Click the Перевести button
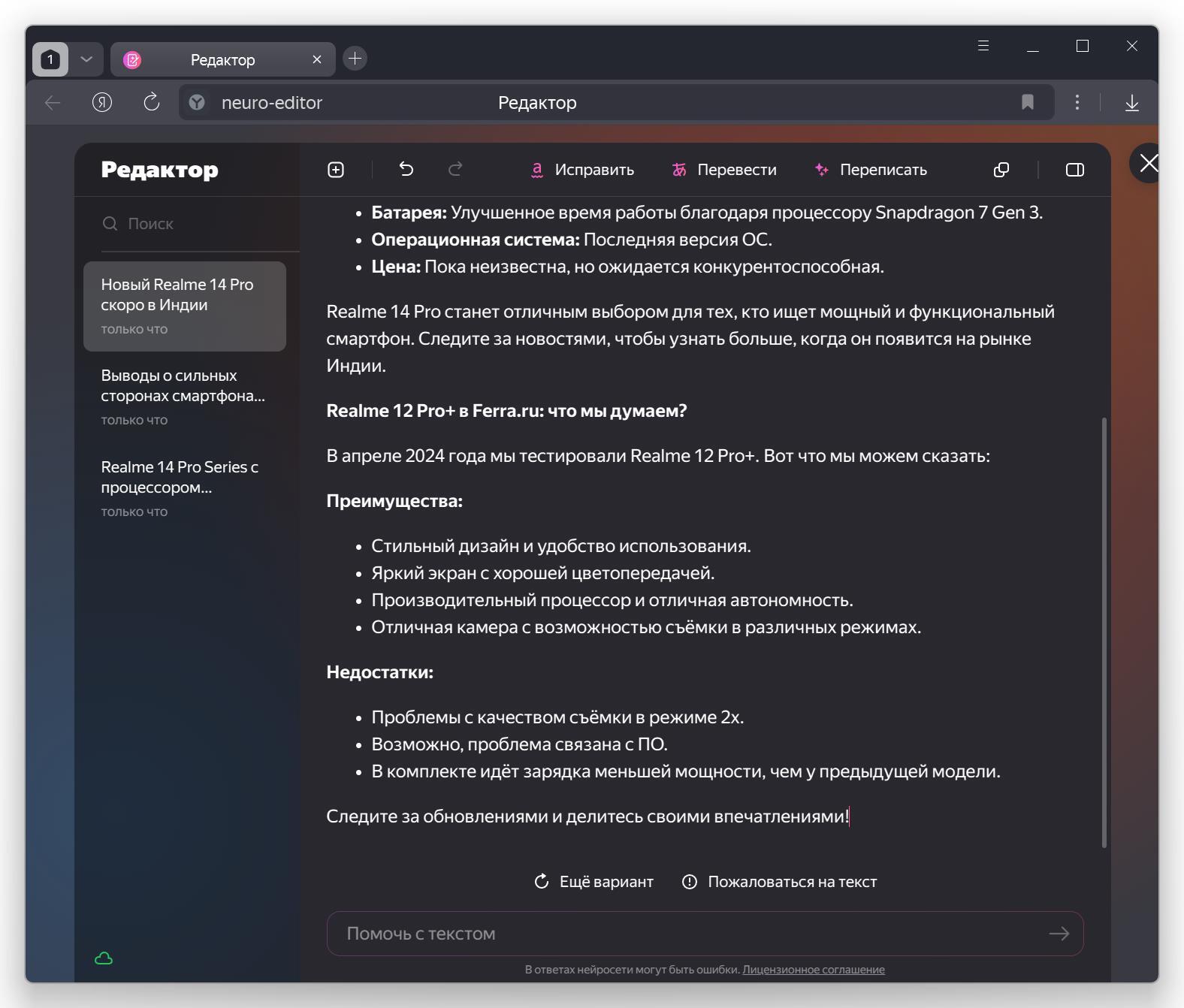Screen dimensions: 1184x1008 724,170
